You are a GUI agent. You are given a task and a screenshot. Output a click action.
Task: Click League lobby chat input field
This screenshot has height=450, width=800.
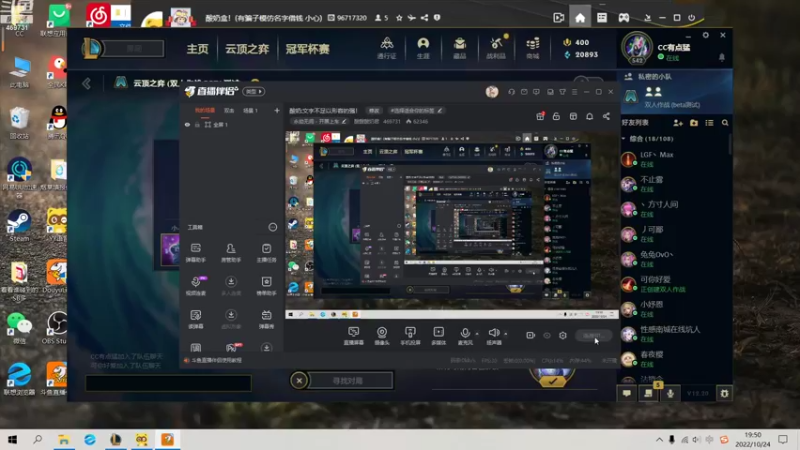168,383
